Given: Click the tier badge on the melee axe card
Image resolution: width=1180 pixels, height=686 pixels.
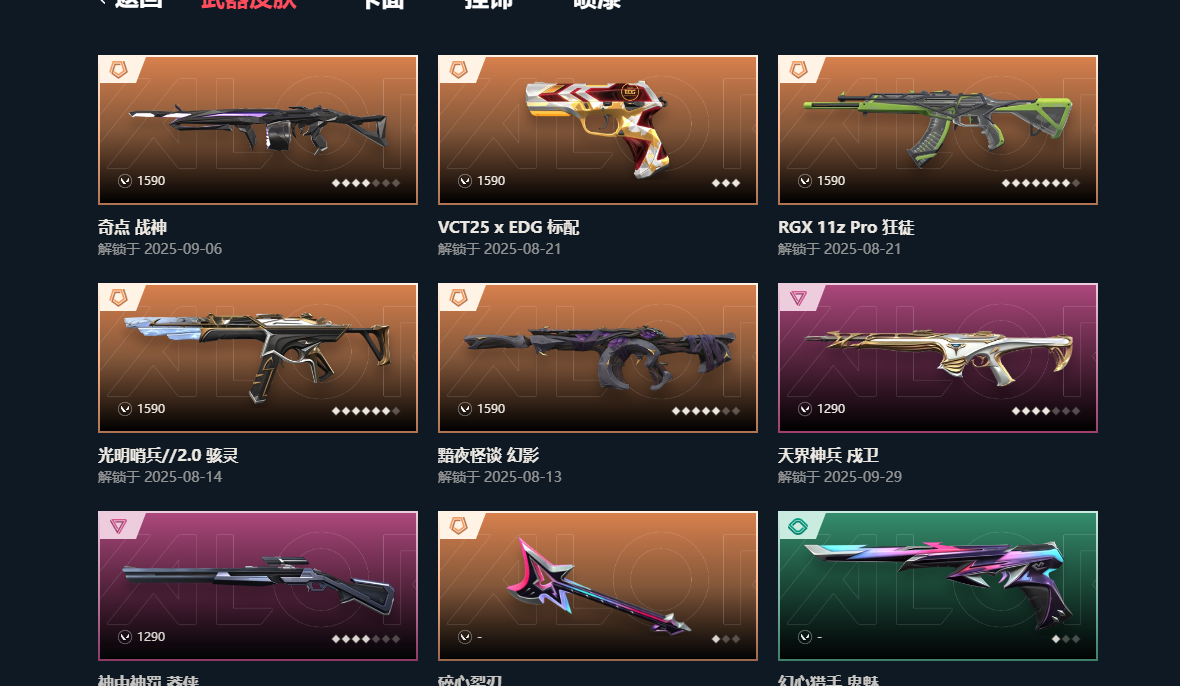Looking at the screenshot, I should [459, 526].
